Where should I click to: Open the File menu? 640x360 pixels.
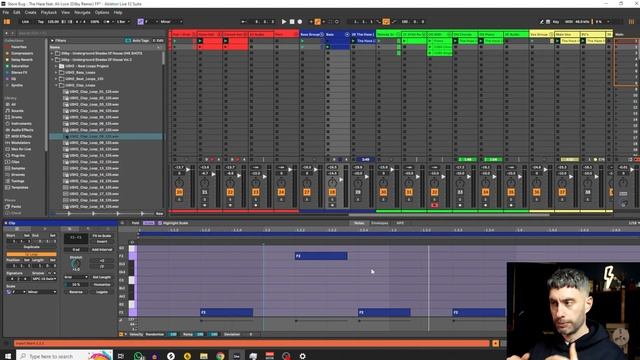point(6,13)
